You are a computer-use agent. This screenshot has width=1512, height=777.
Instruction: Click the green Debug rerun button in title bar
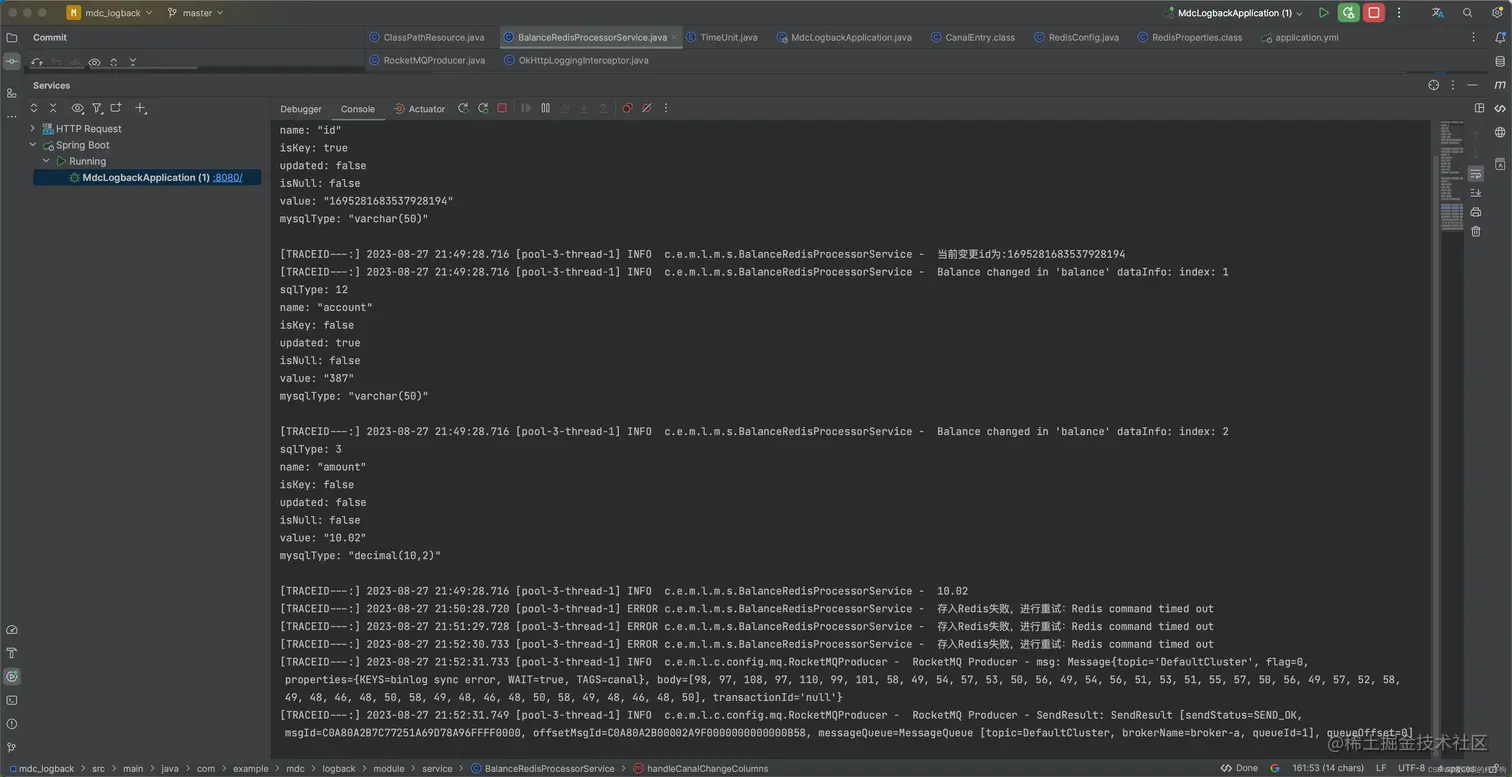[1349, 13]
